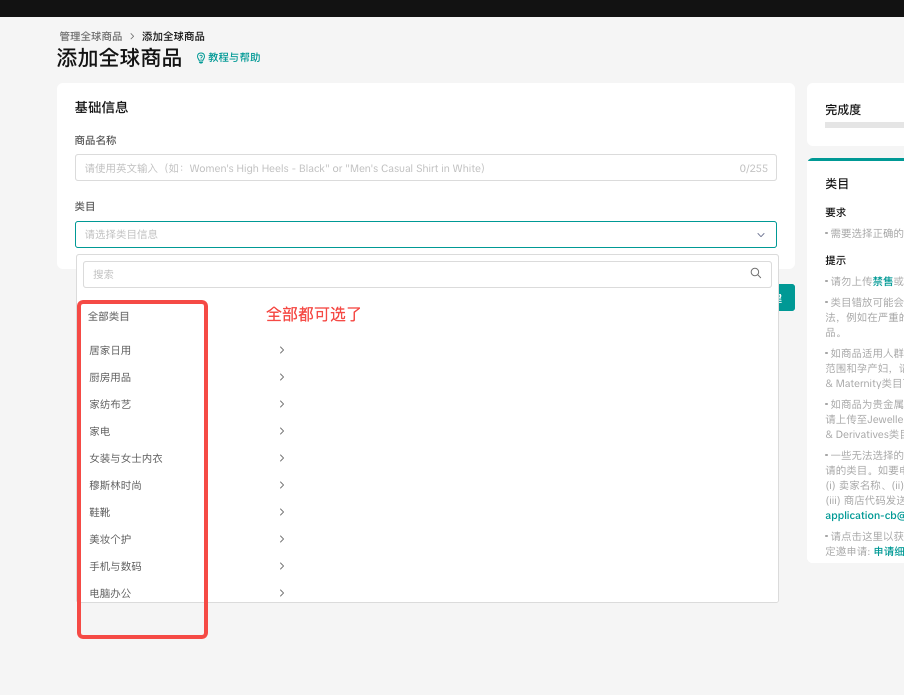Open the 教程与帮助 help link
The height and width of the screenshot is (695, 904).
pyautogui.click(x=234, y=58)
